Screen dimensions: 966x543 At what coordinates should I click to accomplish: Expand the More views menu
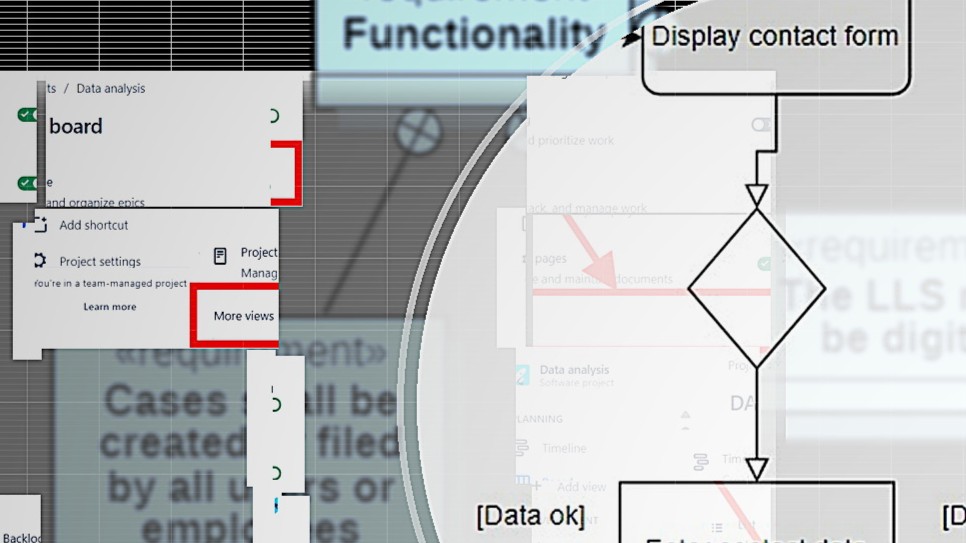tap(243, 316)
